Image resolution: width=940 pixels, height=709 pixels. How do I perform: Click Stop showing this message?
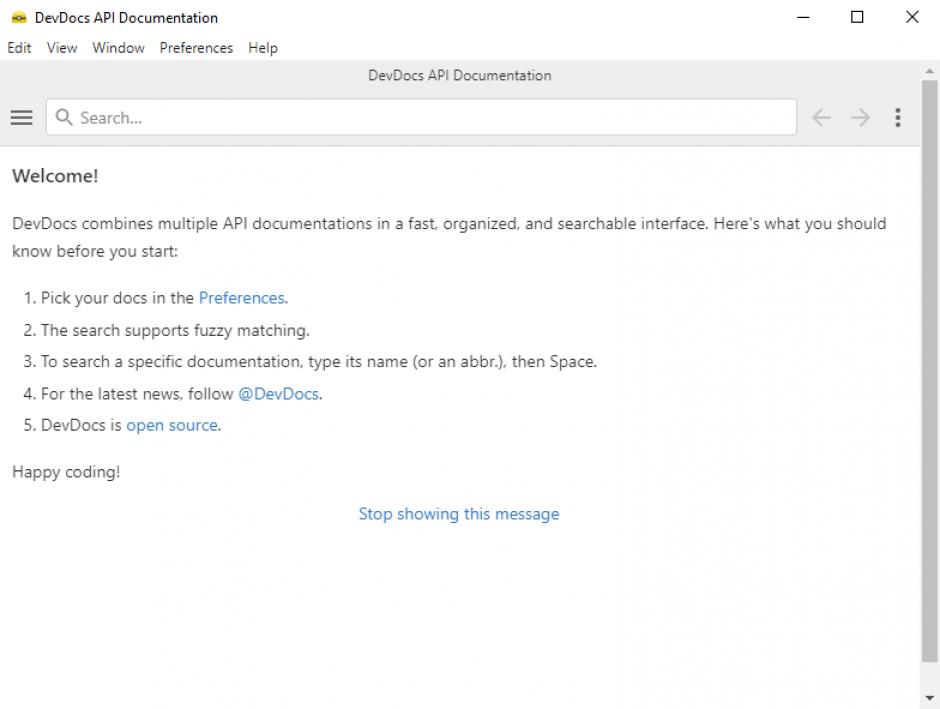[x=459, y=514]
